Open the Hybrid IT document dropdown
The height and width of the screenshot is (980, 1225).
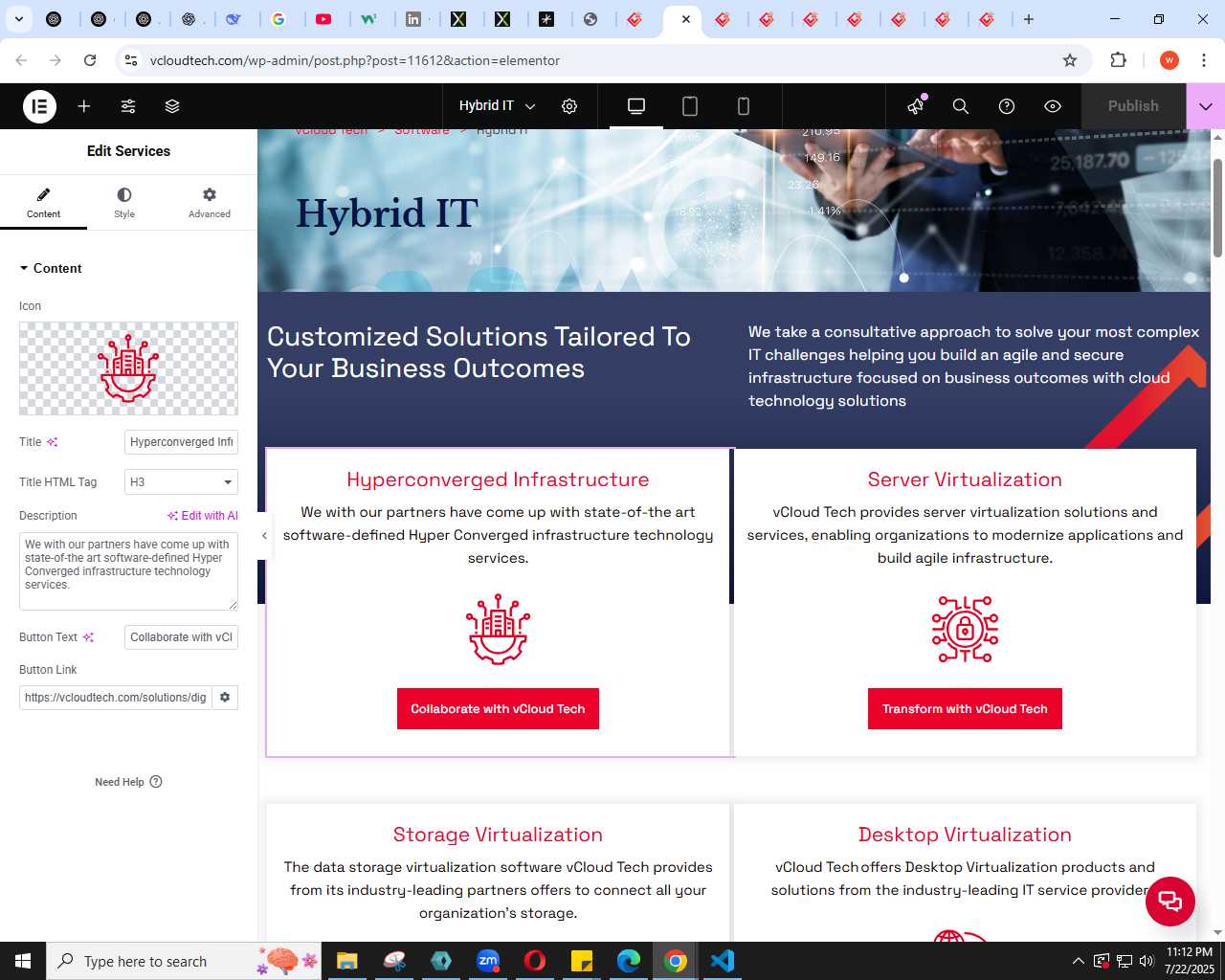(497, 106)
